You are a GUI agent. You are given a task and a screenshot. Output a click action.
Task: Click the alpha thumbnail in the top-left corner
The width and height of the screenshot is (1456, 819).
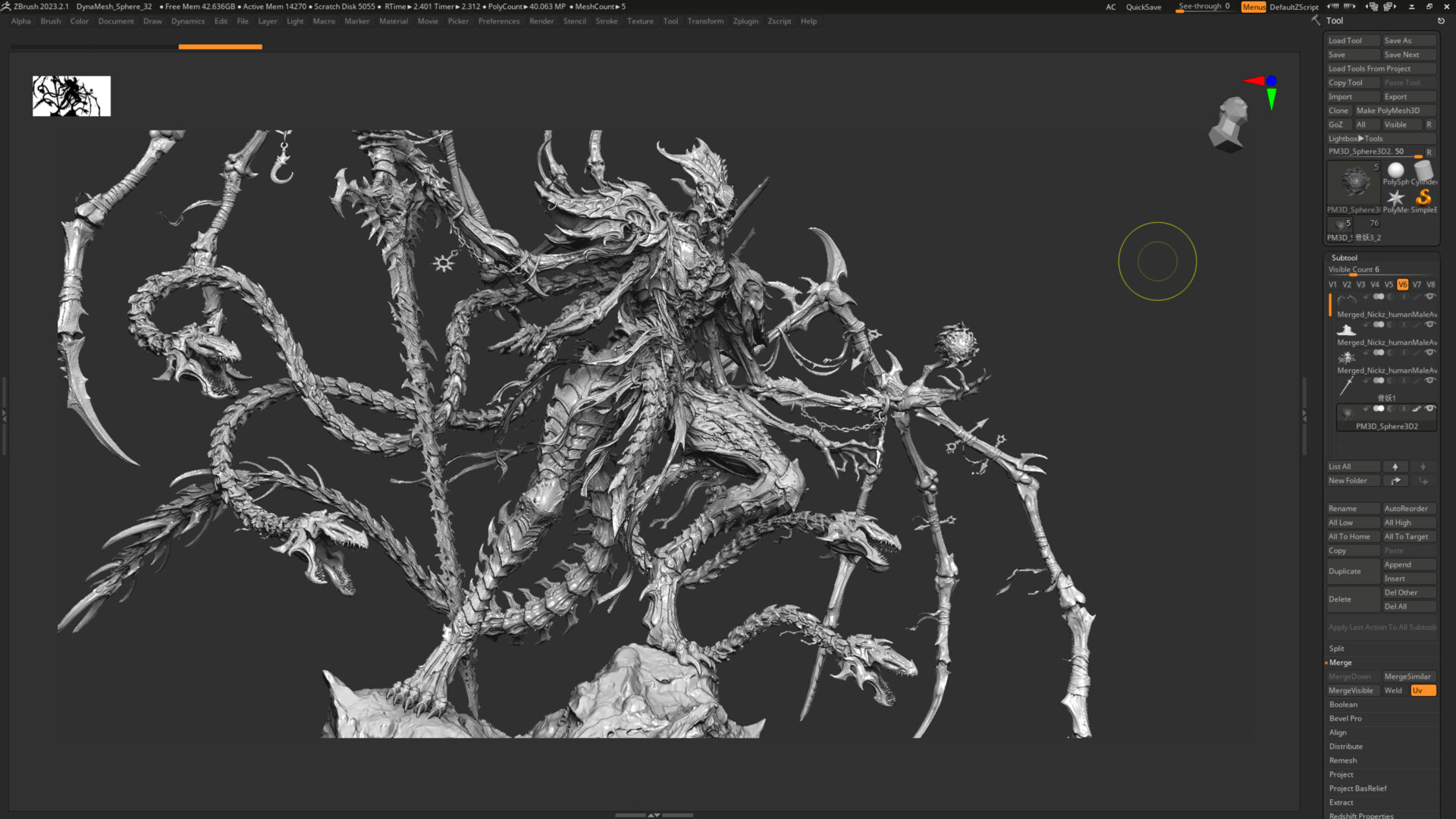click(x=71, y=96)
